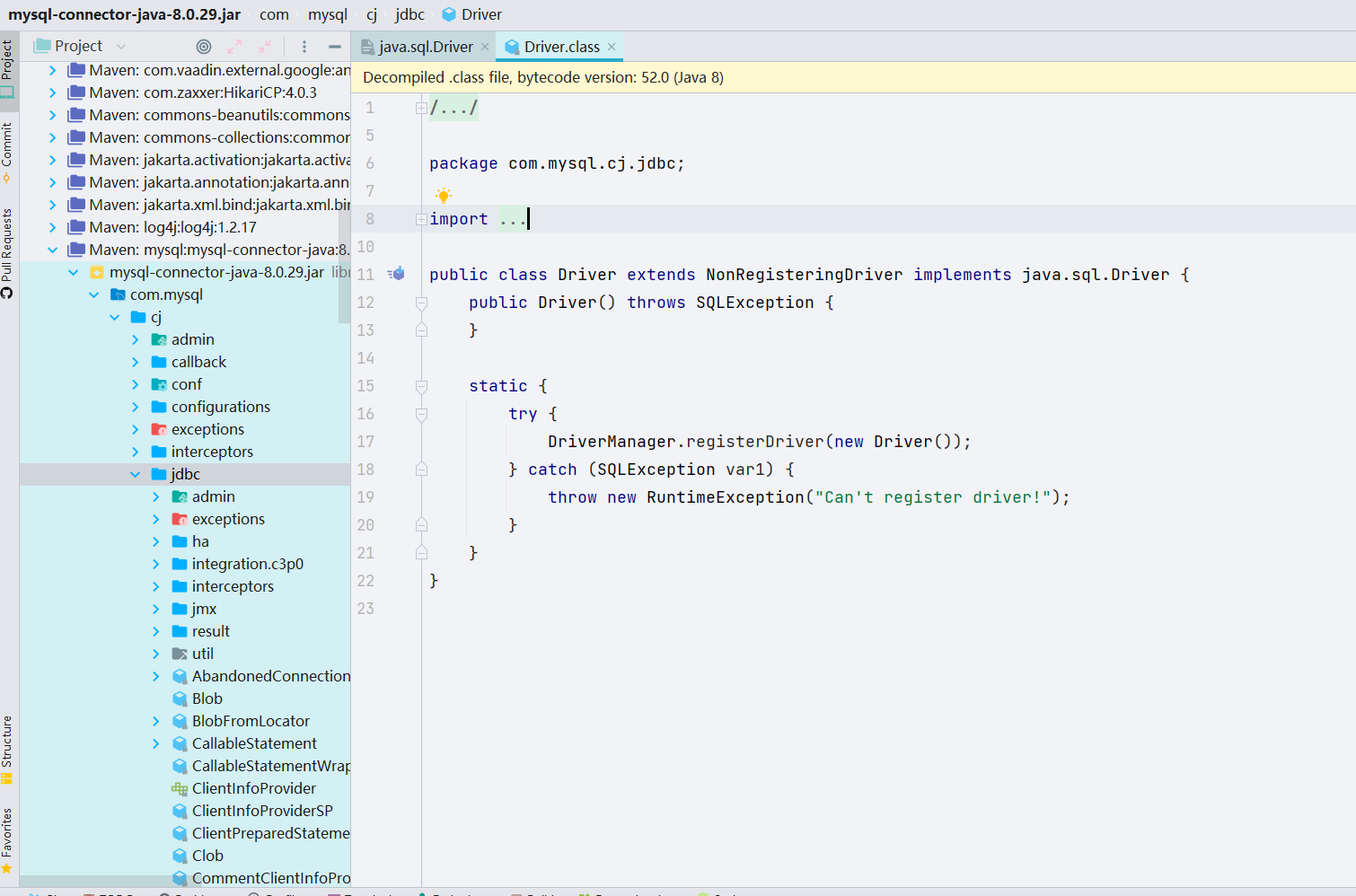
Task: Close the java.sql.Driver tab
Action: coord(485,47)
